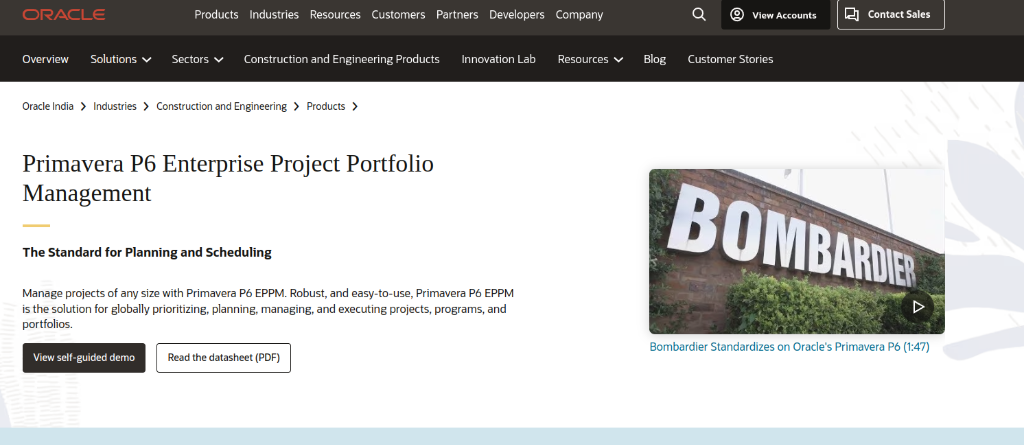Open the Company top menu
The image size is (1024, 445).
579,14
